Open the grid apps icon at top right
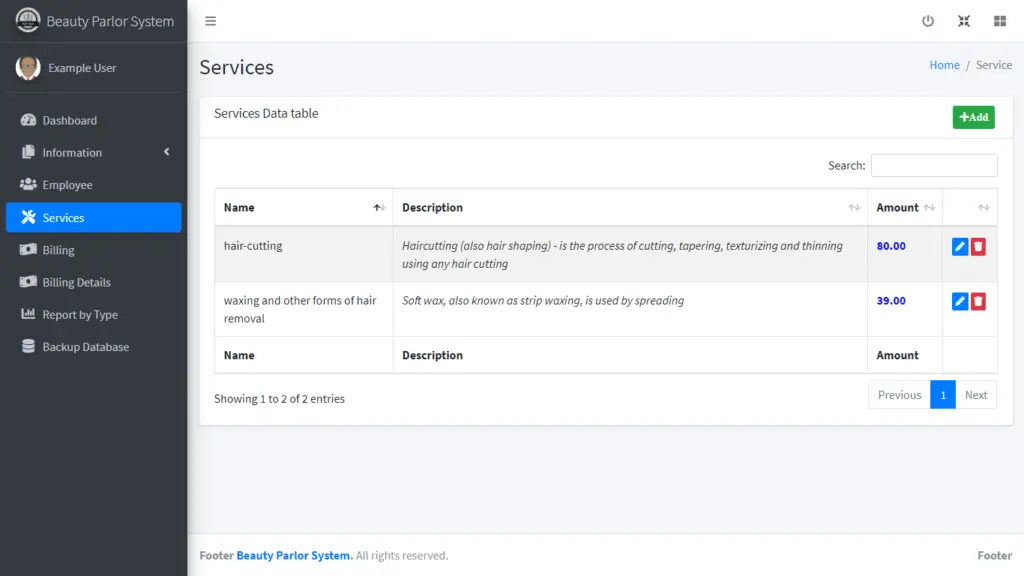The height and width of the screenshot is (576, 1024). pyautogui.click(x=1000, y=20)
